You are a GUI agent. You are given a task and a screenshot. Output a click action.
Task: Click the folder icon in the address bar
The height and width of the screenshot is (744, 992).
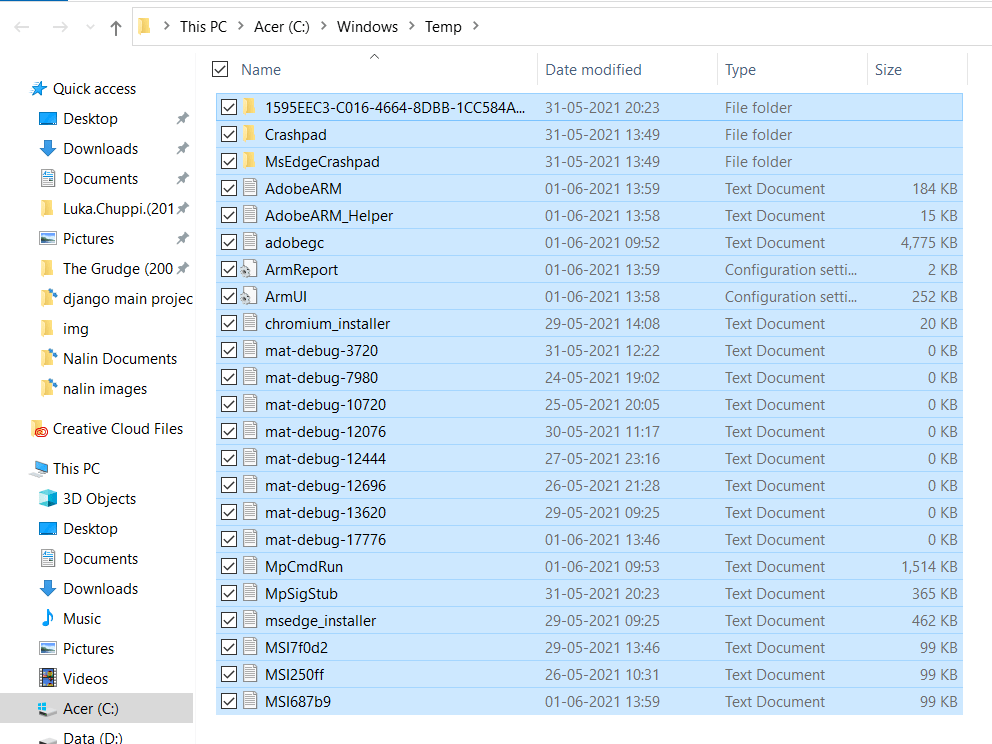click(x=145, y=26)
